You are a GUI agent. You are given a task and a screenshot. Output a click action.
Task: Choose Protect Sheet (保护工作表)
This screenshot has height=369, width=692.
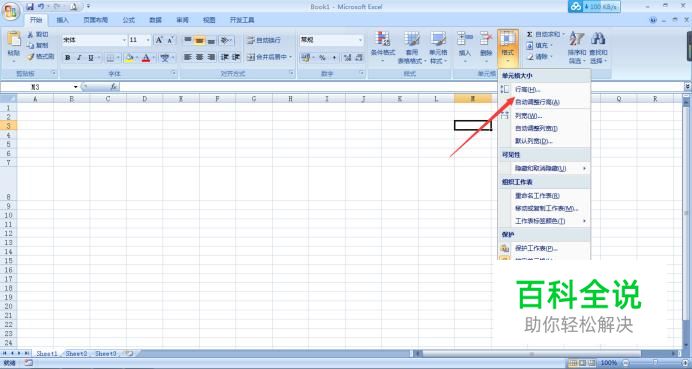coord(544,249)
